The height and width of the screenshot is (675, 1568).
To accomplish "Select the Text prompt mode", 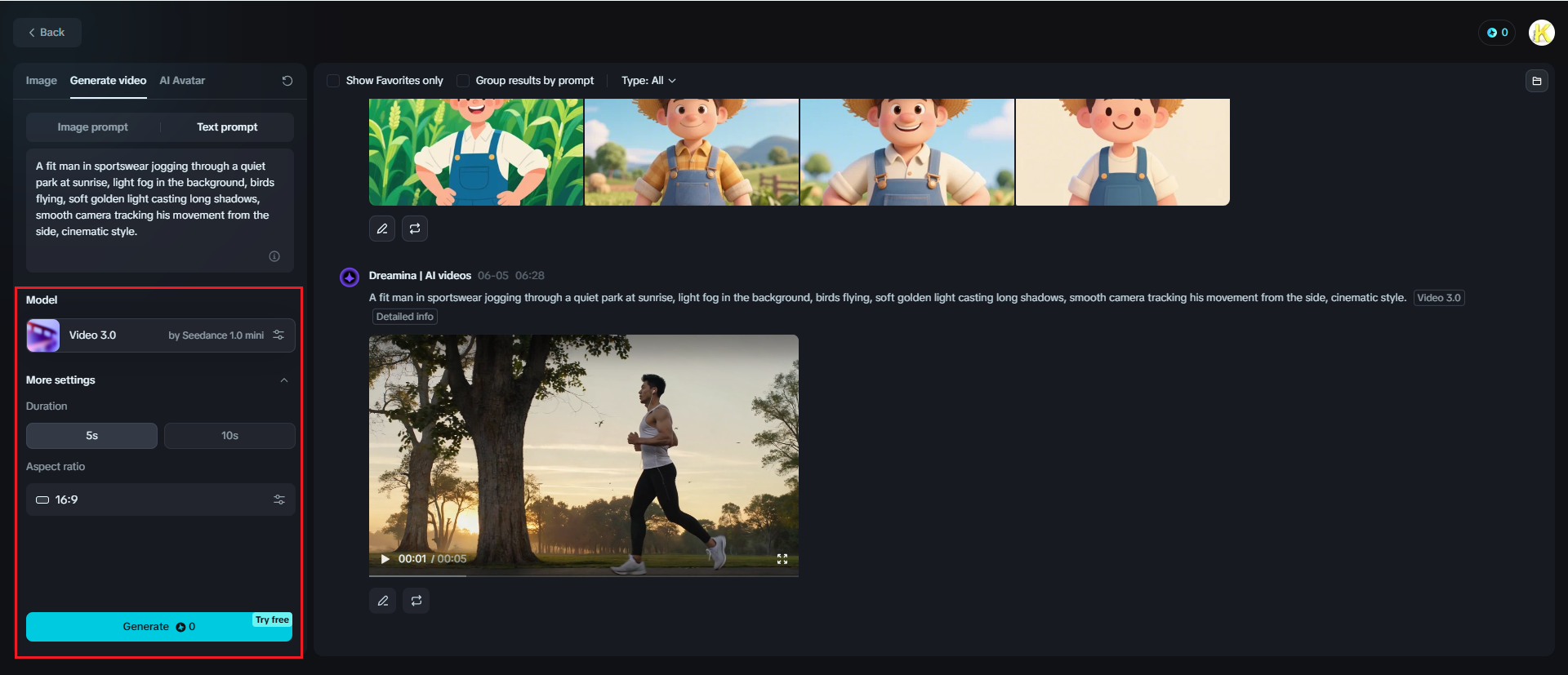I will pyautogui.click(x=227, y=127).
